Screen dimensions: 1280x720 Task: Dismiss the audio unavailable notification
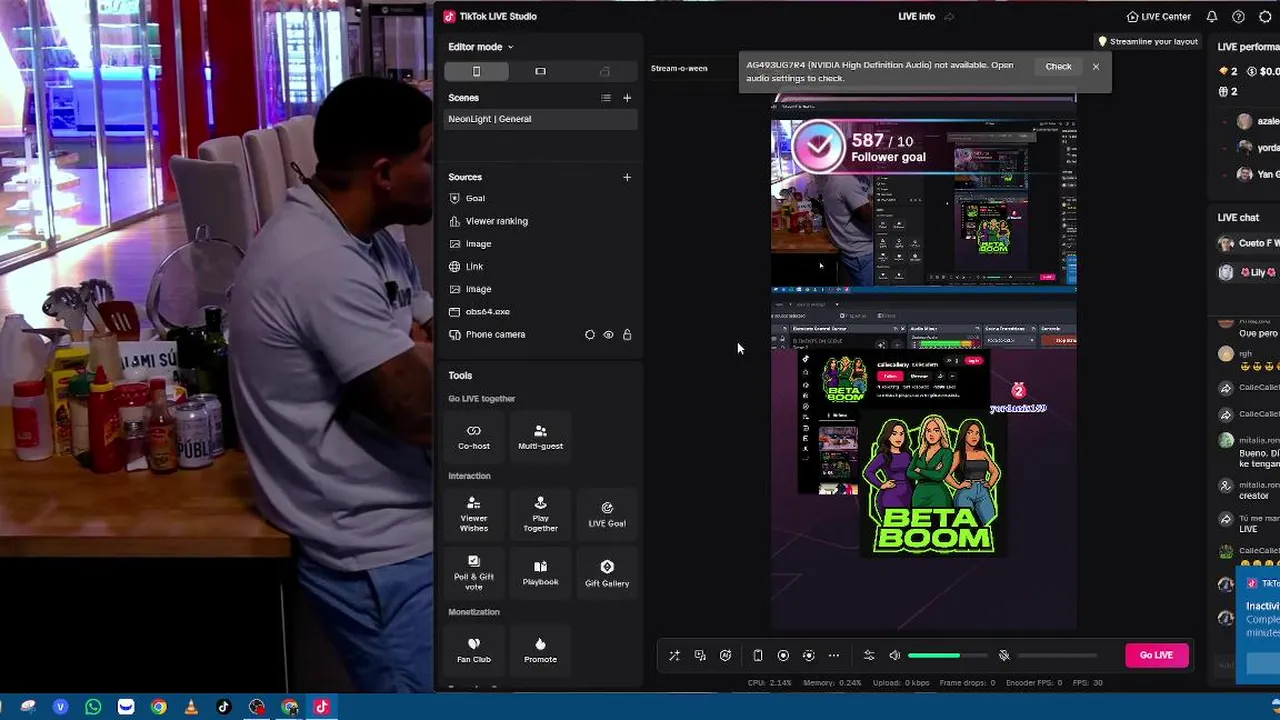(1096, 67)
